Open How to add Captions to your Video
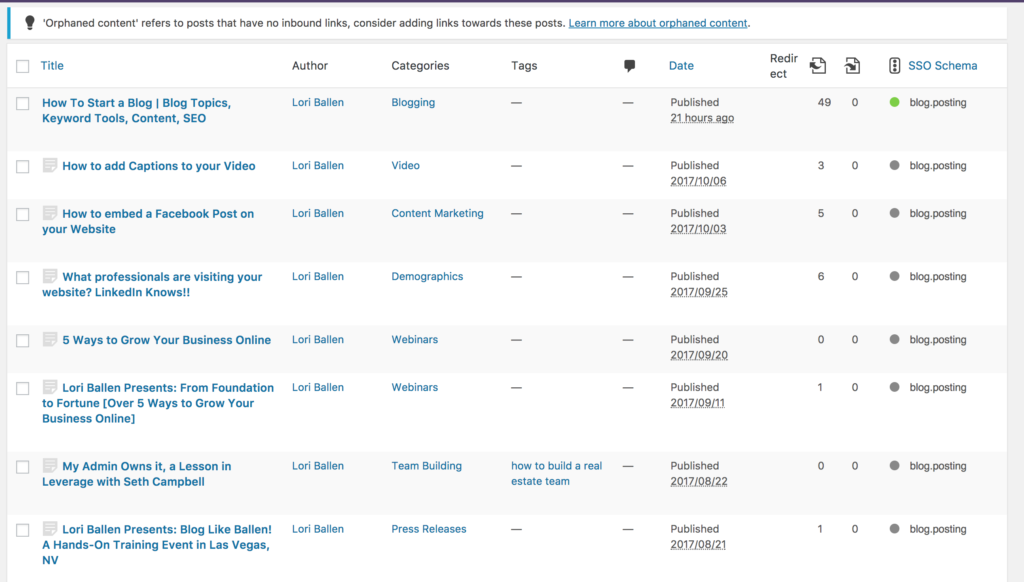 coord(159,166)
